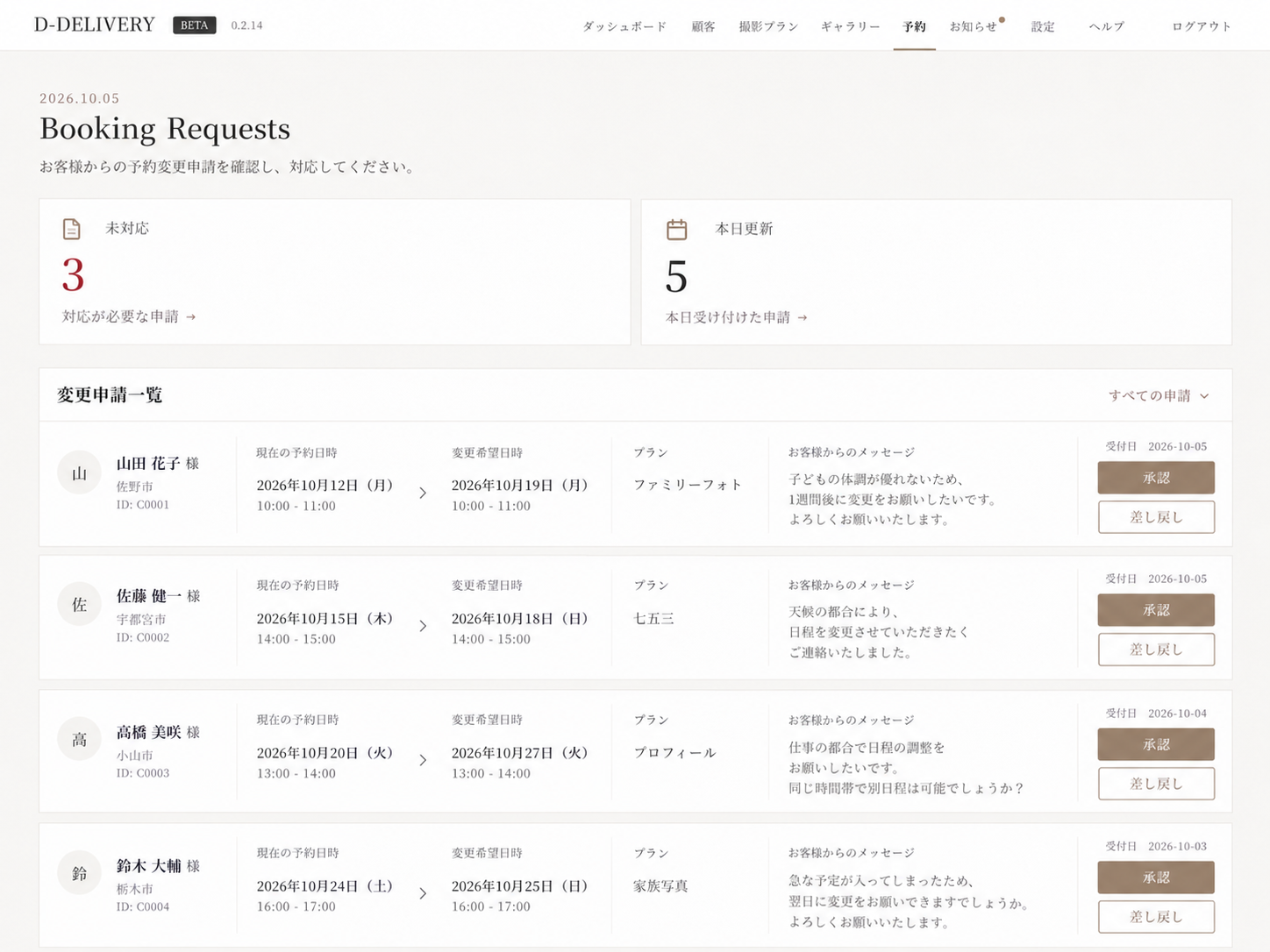This screenshot has width=1270, height=952.
Task: Click the ファミリーフォト plan text
Action: [688, 485]
